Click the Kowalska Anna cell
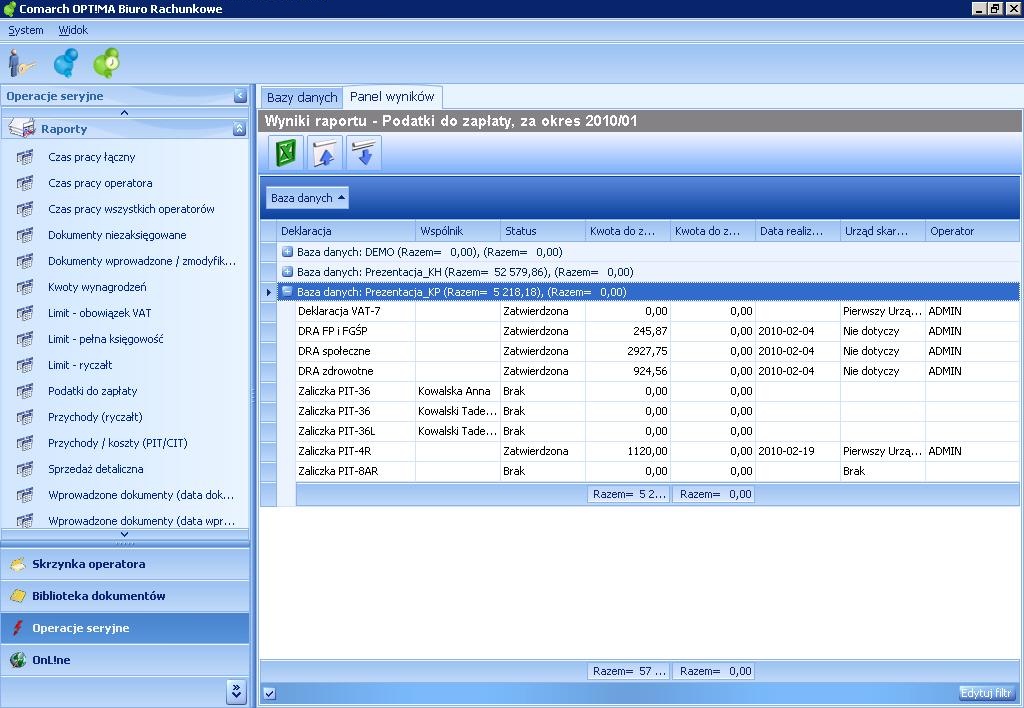Image resolution: width=1024 pixels, height=708 pixels. click(458, 391)
